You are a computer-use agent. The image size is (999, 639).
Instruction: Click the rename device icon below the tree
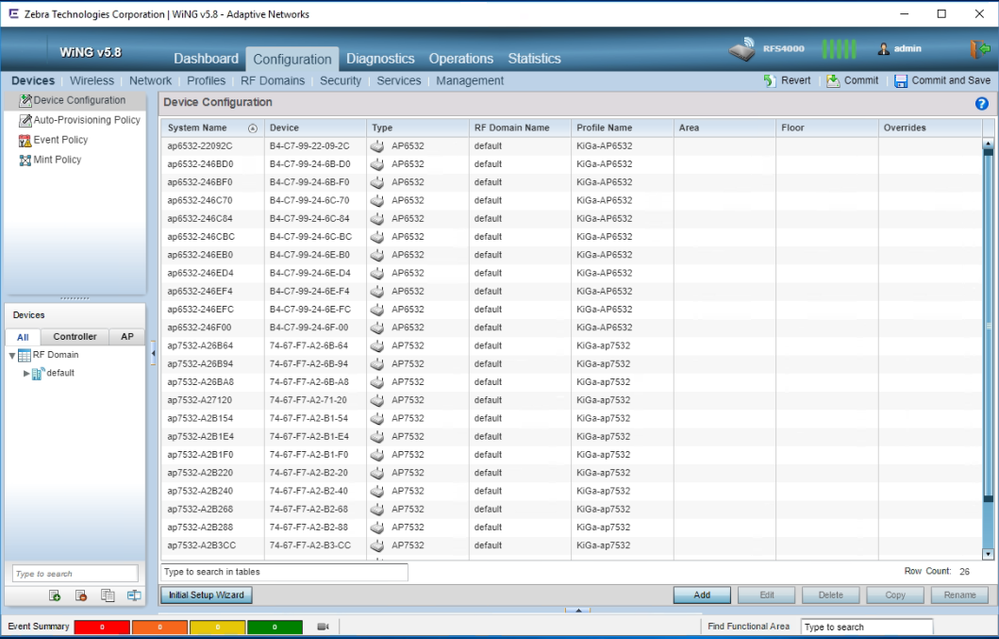click(x=134, y=596)
